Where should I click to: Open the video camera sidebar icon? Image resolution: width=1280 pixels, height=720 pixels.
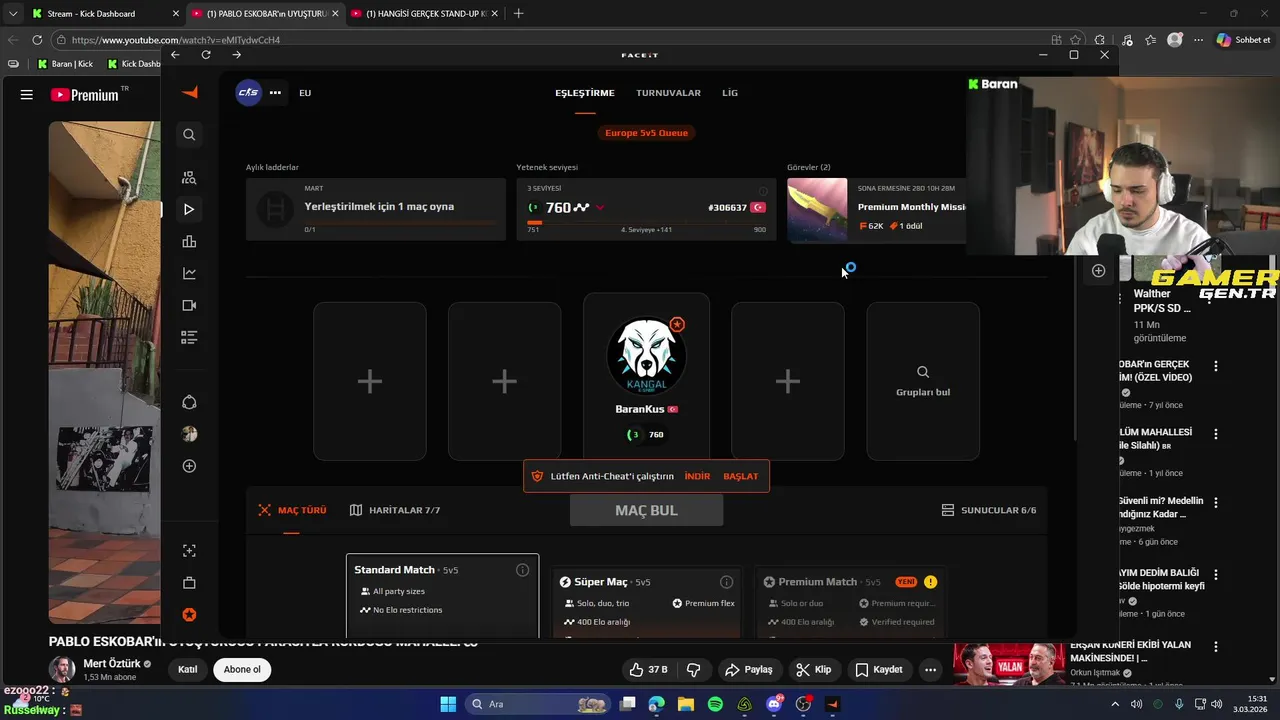click(189, 305)
